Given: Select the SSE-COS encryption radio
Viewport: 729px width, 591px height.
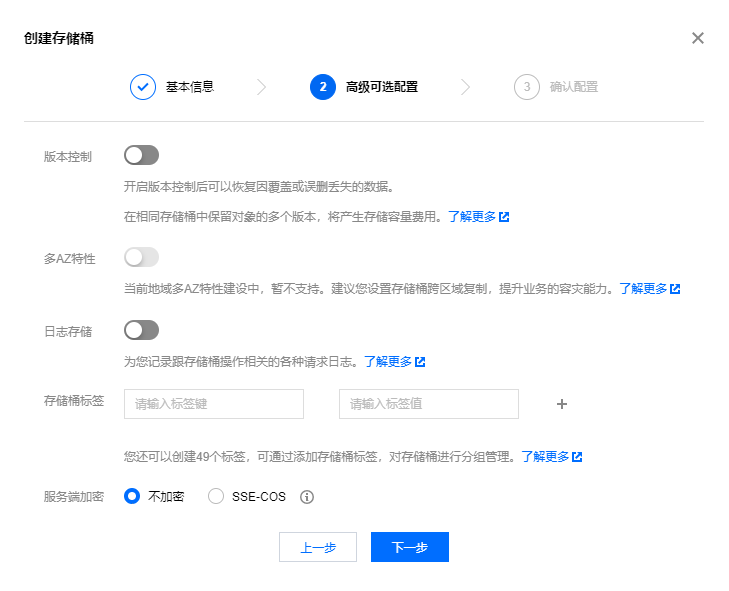Looking at the screenshot, I should (x=216, y=496).
